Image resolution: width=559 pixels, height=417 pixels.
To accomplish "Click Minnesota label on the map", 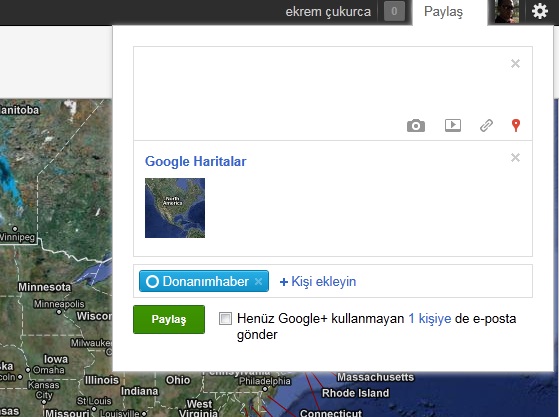I will tap(45, 287).
